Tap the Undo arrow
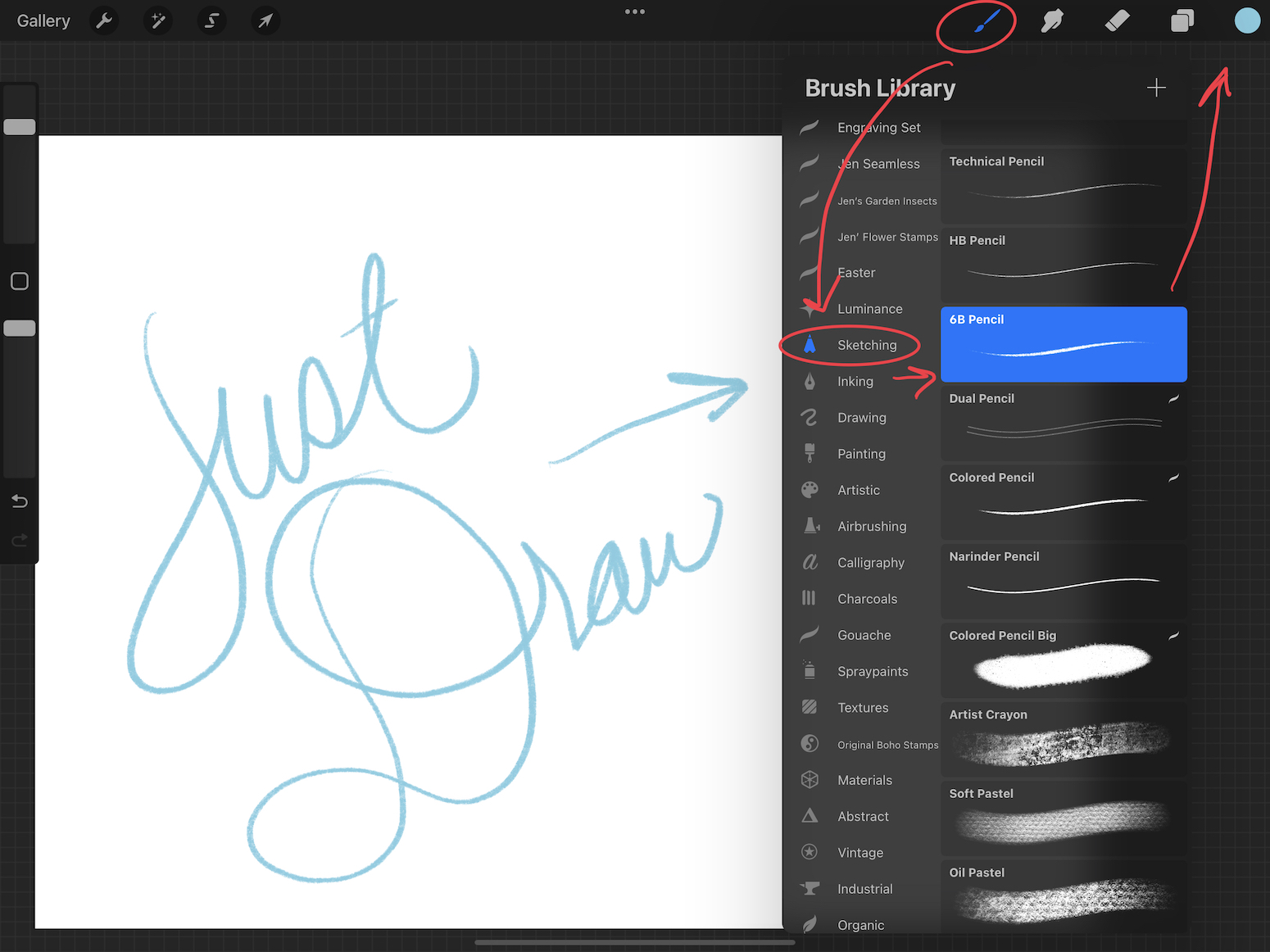 20,501
